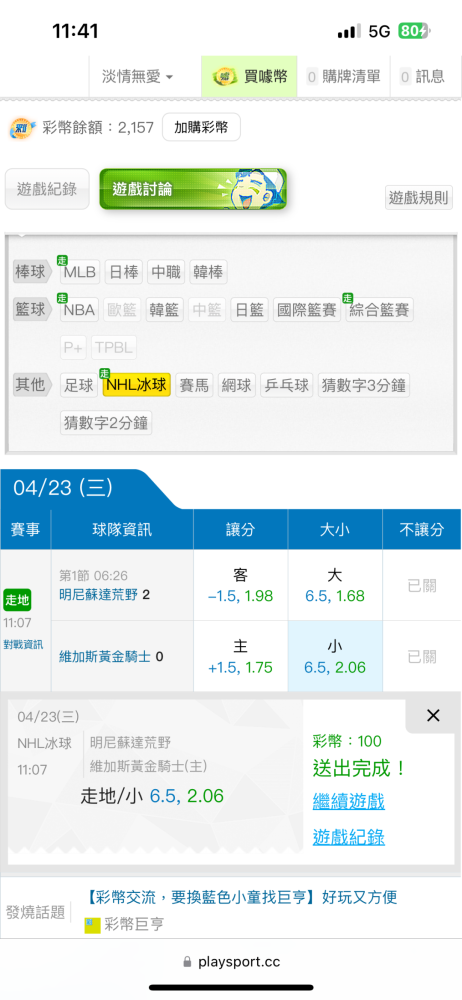Screen dimensions: 462x1000
Task: Tap the 不讓分 column header
Action: tap(422, 529)
